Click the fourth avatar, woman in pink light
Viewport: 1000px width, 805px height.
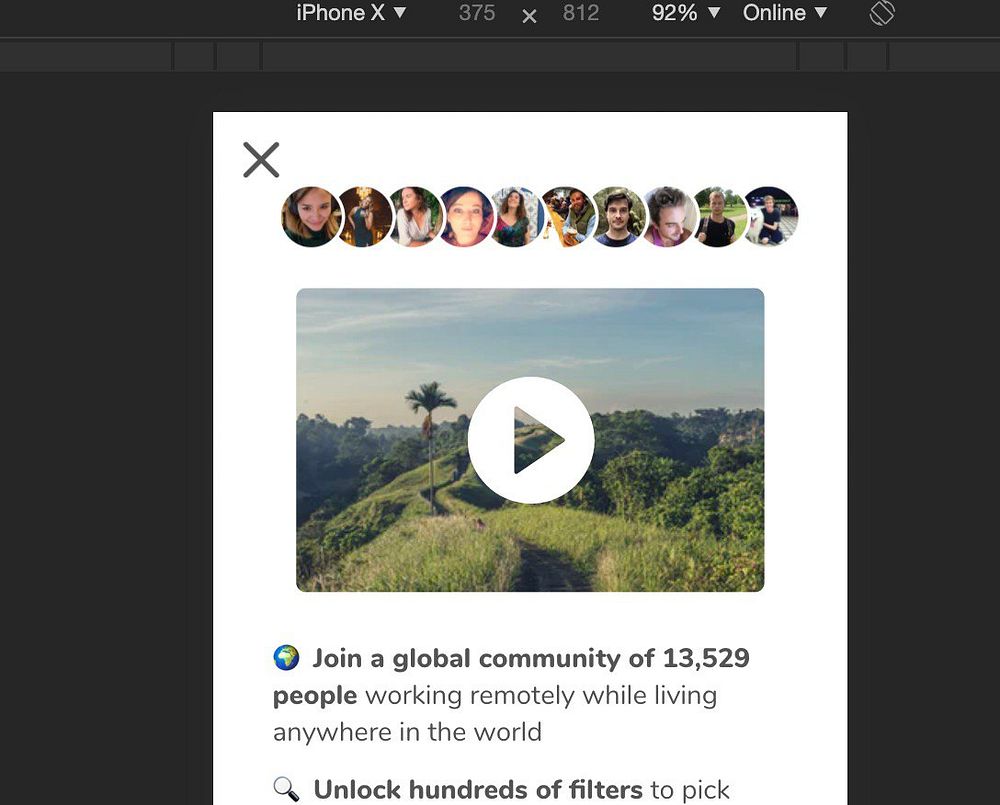(466, 217)
